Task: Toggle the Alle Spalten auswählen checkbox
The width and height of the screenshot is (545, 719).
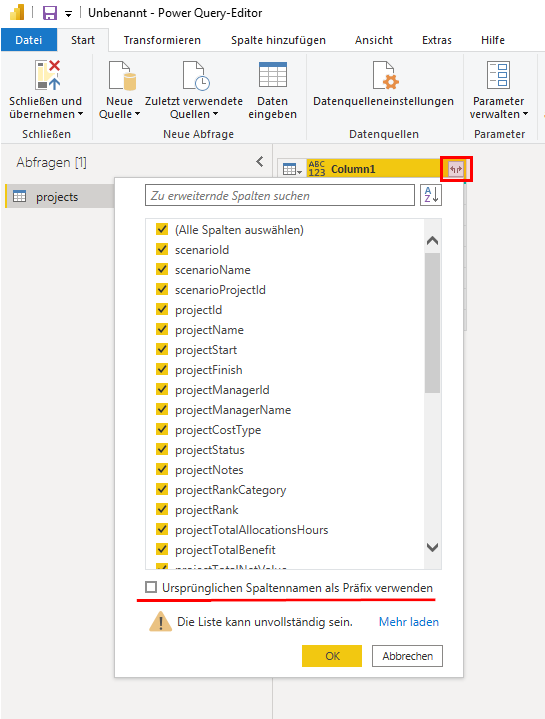Action: pyautogui.click(x=162, y=229)
